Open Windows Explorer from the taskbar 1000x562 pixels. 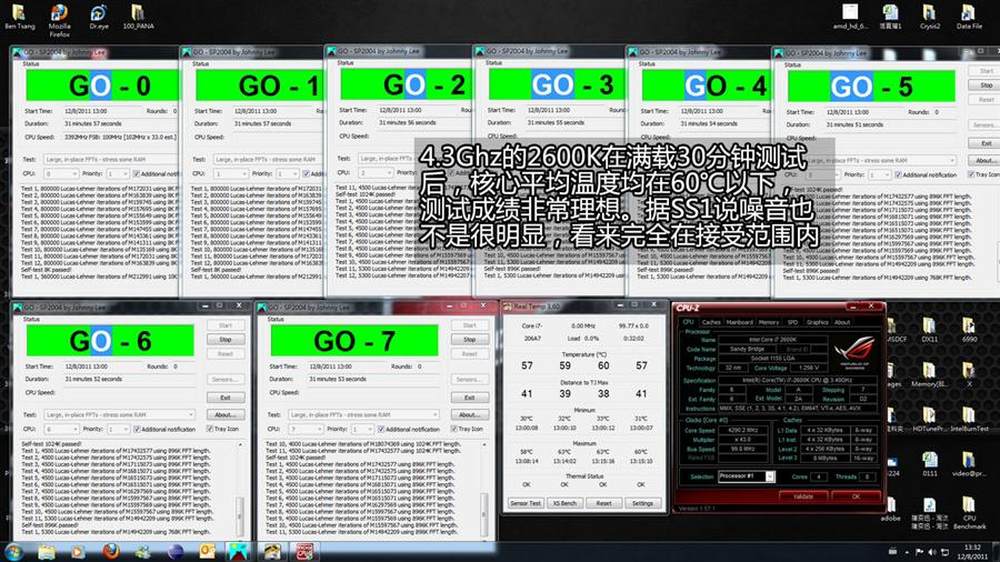click(47, 552)
